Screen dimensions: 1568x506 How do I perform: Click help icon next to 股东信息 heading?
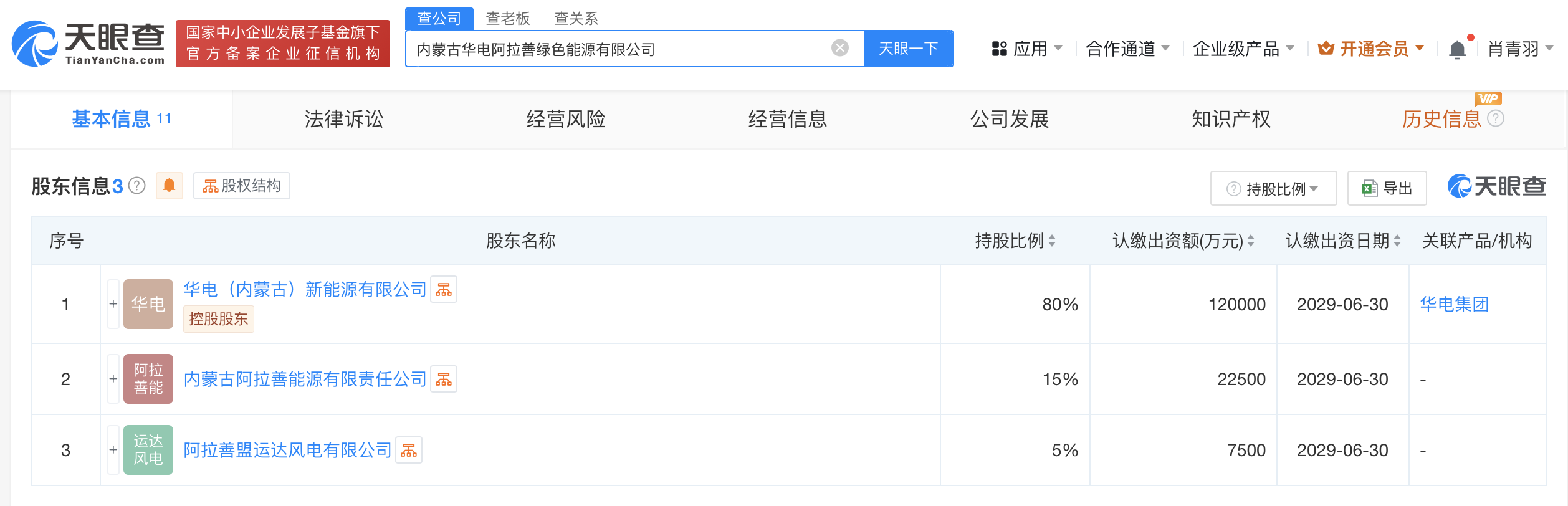[x=136, y=186]
